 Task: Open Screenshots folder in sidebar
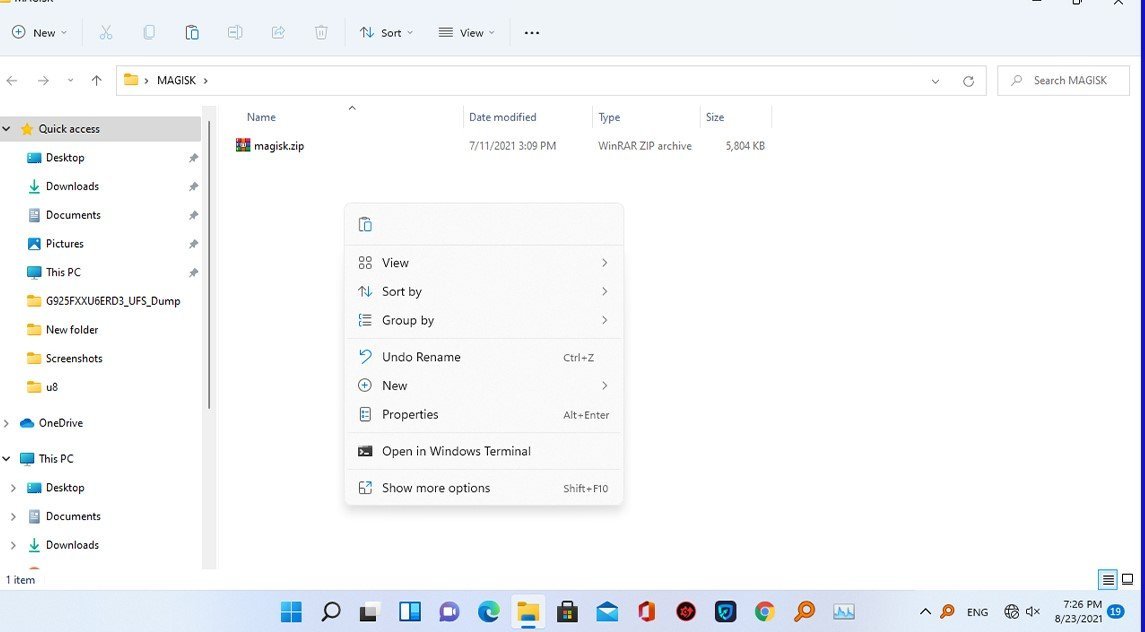tap(74, 359)
